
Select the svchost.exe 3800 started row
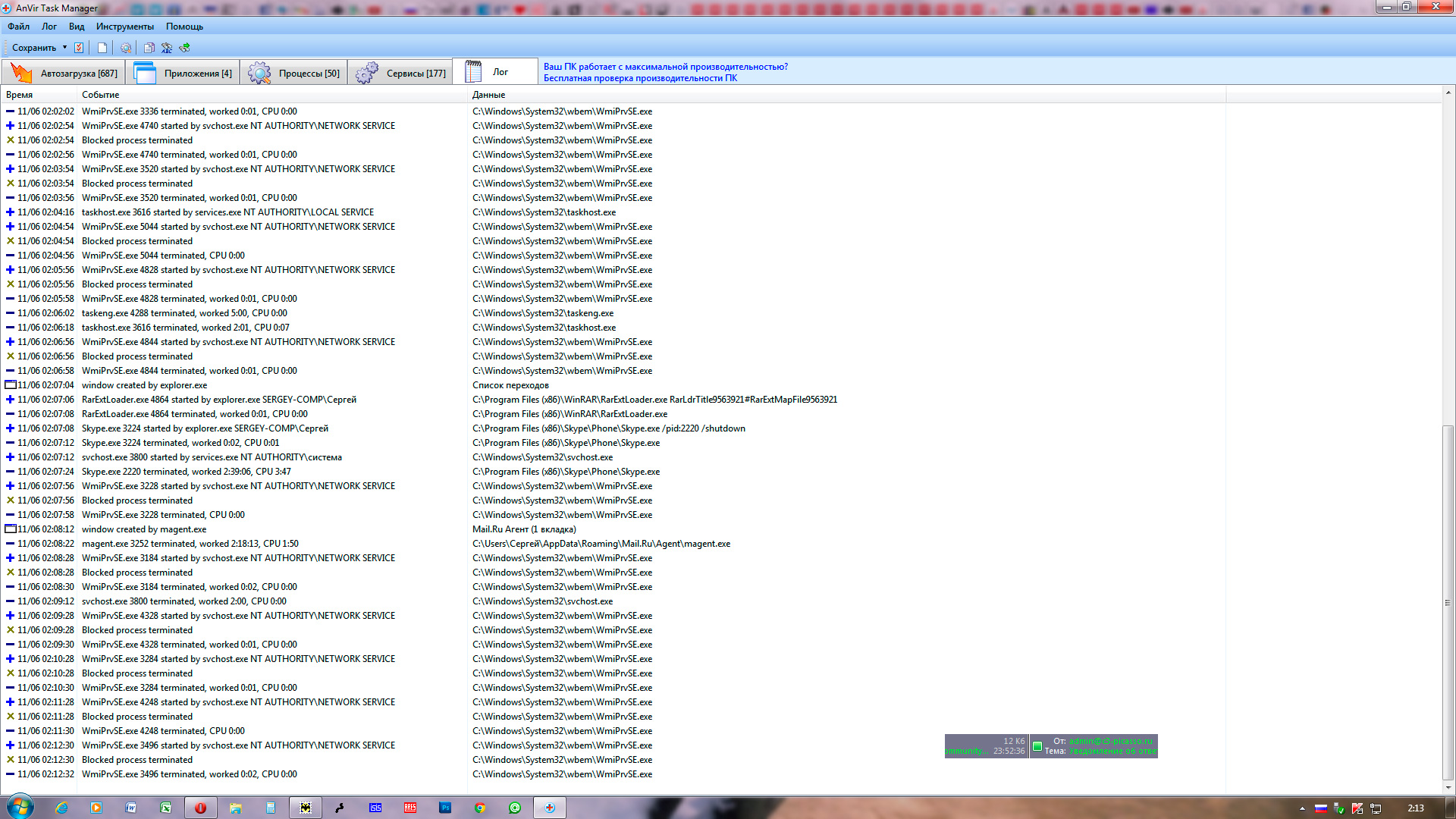(613, 457)
